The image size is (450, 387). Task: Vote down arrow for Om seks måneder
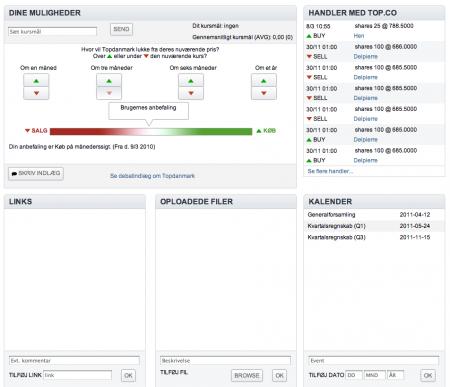[191, 93]
